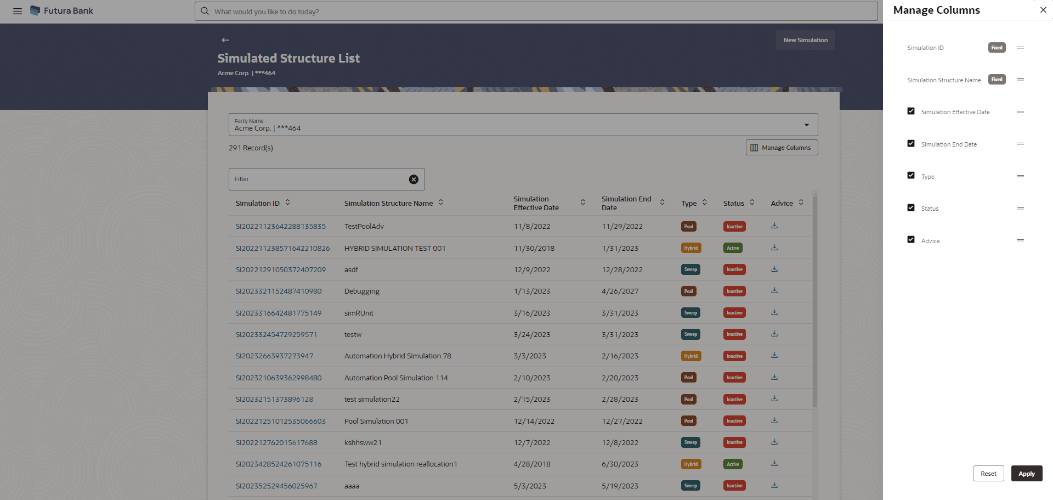The image size is (1053, 500).
Task: Sort by Advice column
Action: tap(800, 203)
